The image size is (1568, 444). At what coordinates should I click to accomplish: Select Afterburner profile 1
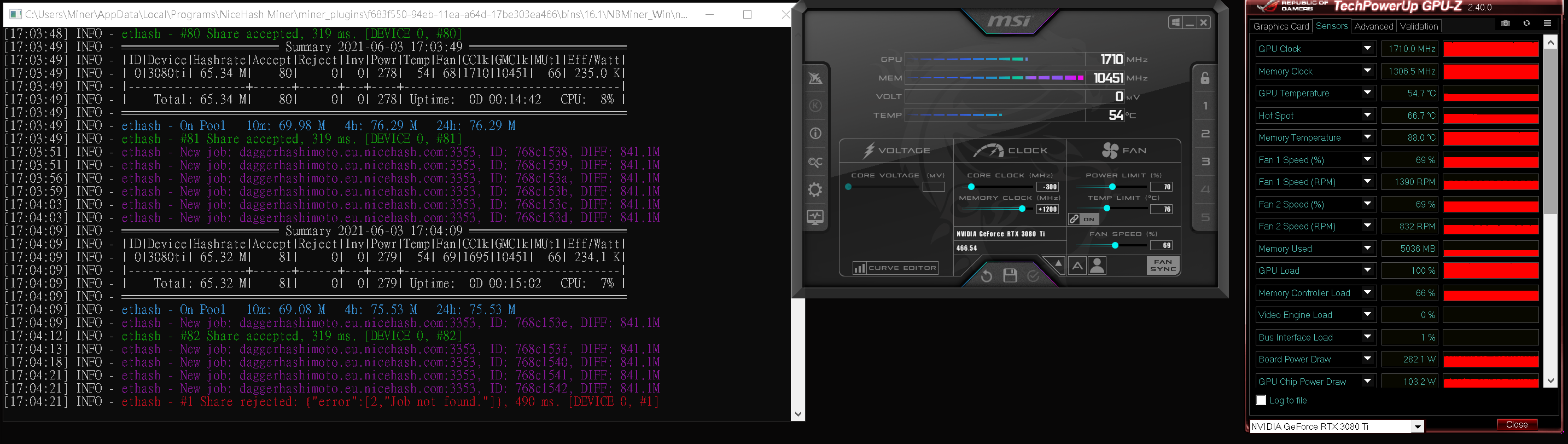tap(1205, 106)
